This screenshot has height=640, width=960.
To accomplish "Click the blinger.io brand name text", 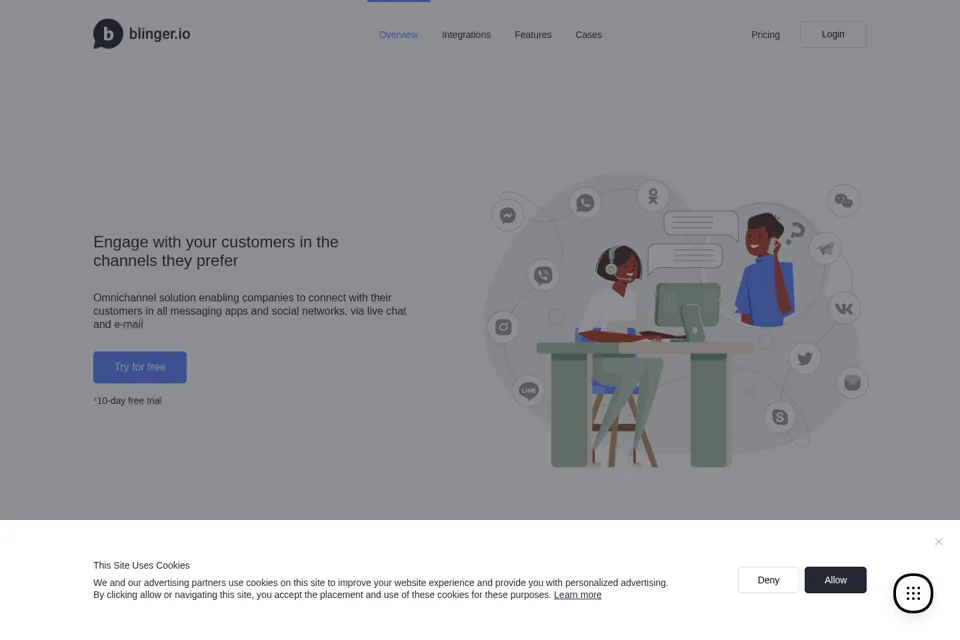I will pos(159,34).
